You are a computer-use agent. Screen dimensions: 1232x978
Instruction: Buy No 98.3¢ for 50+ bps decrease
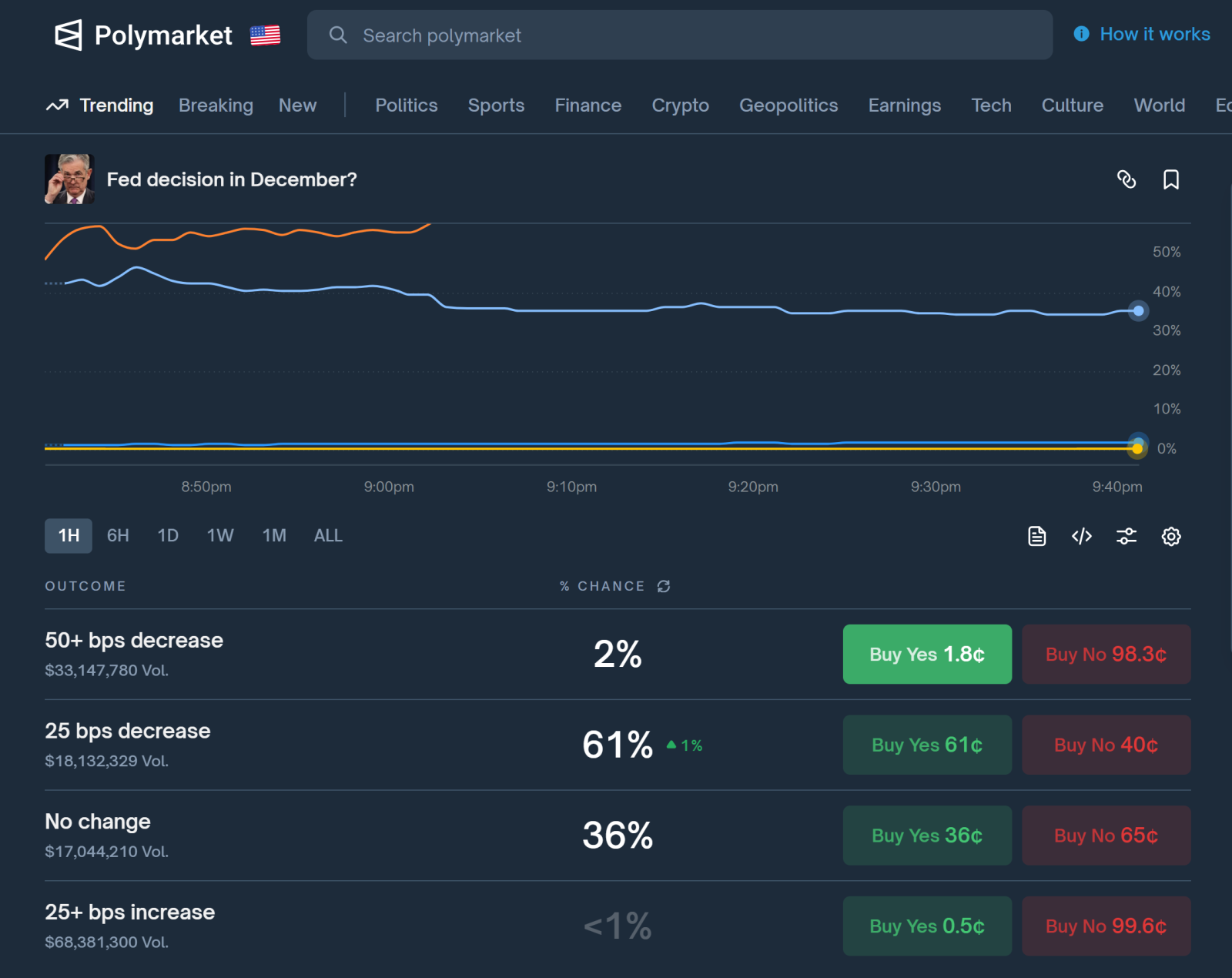(1106, 655)
